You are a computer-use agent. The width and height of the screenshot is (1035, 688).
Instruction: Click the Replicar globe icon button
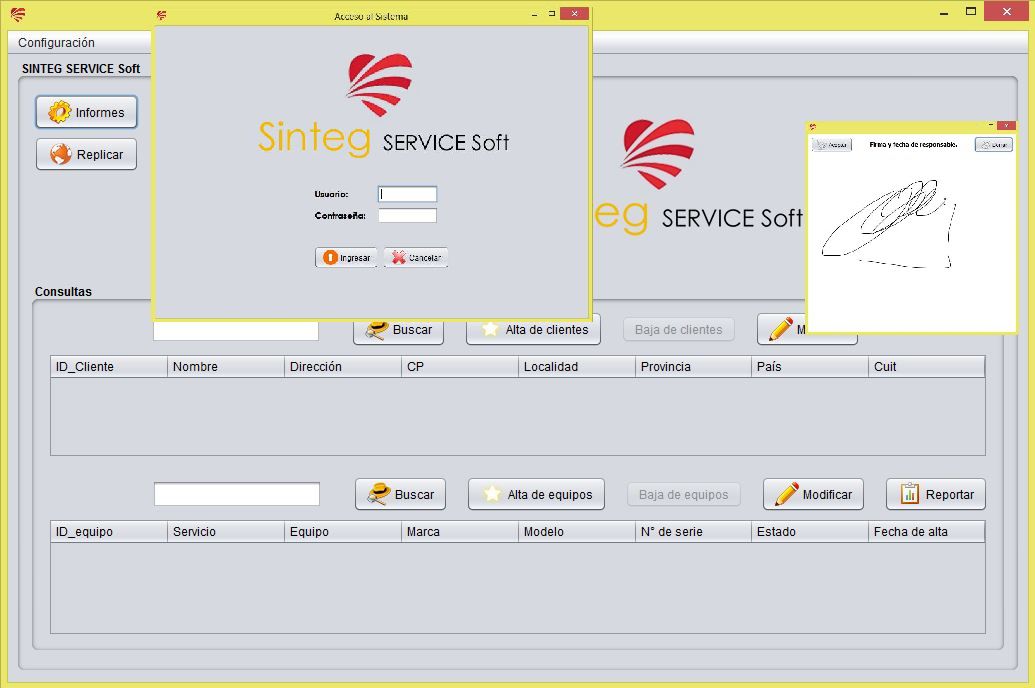point(87,155)
